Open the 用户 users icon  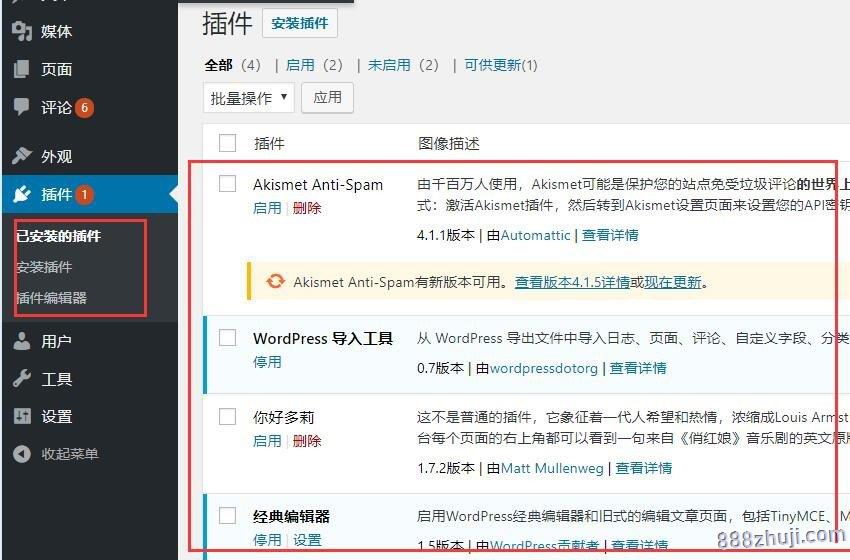click(22, 341)
